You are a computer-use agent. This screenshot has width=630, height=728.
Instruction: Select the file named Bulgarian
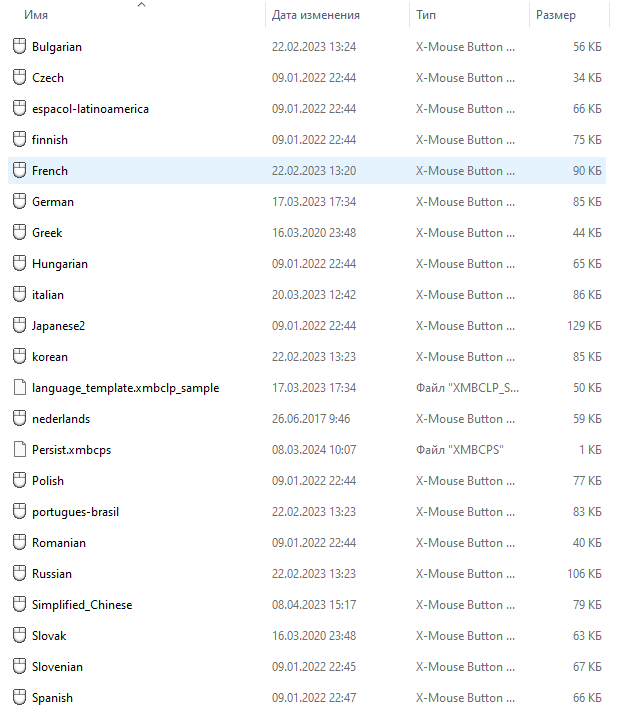57,47
